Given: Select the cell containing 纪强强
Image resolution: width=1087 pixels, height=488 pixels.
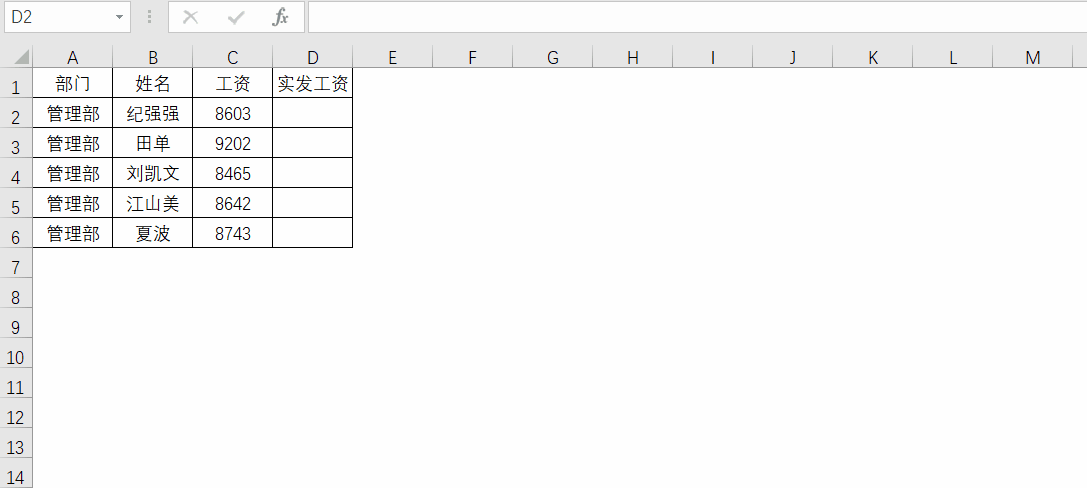Looking at the screenshot, I should pos(153,114).
